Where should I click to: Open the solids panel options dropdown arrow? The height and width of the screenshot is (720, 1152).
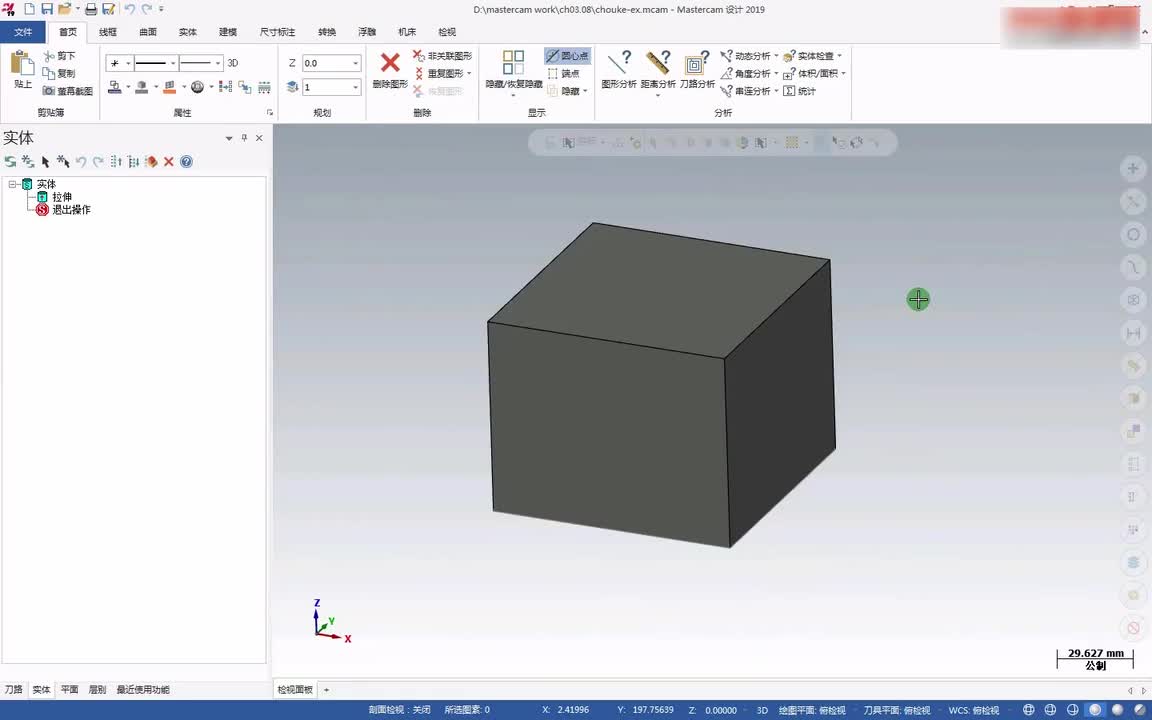[228, 138]
